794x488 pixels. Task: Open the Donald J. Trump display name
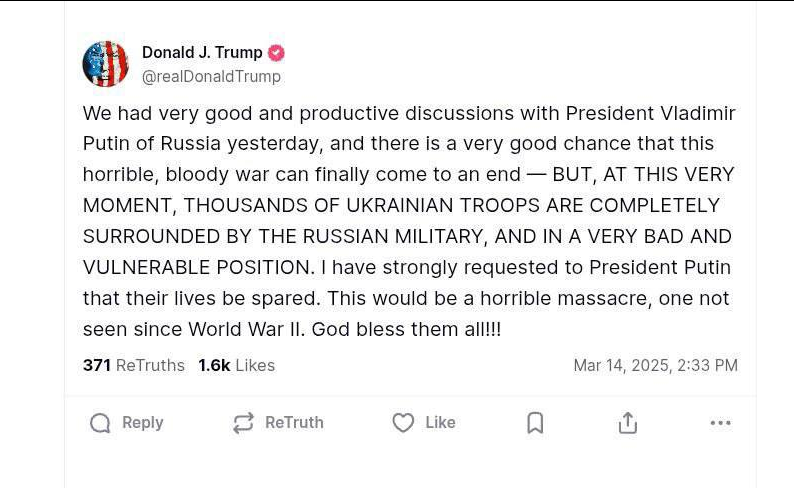[202, 52]
